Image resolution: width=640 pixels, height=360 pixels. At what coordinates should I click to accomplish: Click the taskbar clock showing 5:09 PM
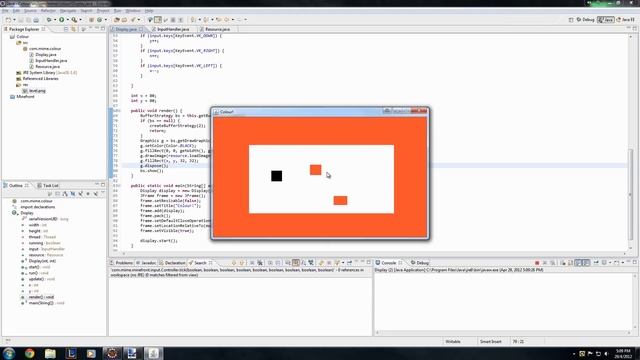(x=623, y=353)
